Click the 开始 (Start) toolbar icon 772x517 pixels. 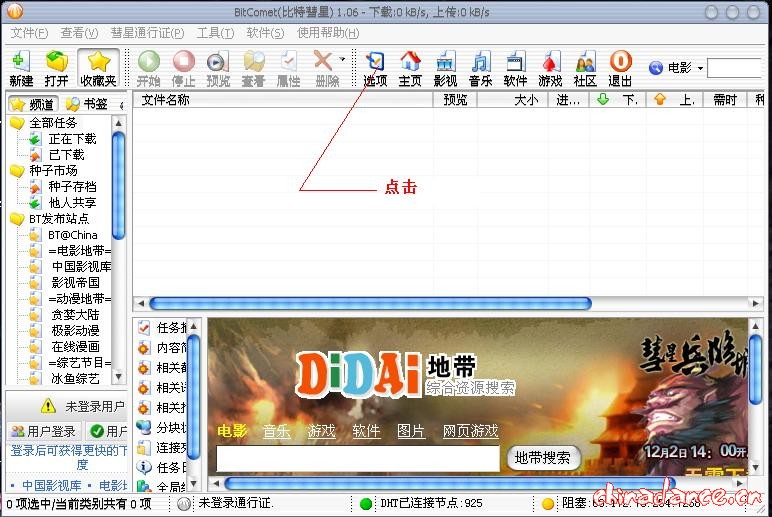(x=149, y=68)
